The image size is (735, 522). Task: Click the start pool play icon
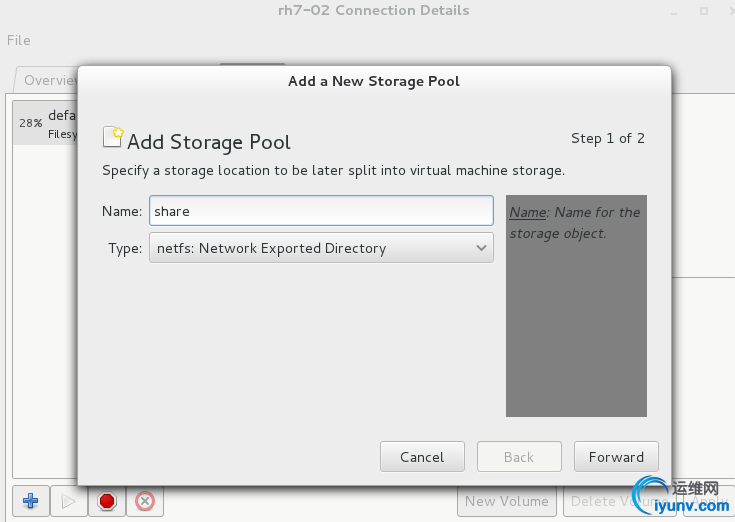pos(68,501)
